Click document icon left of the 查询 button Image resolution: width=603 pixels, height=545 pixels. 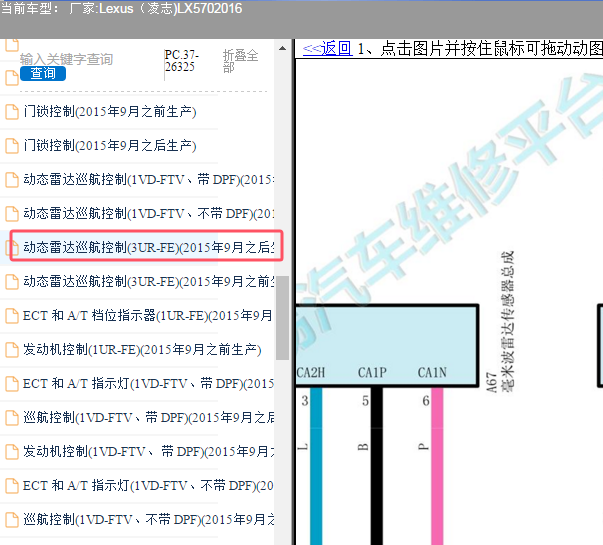click(12, 78)
